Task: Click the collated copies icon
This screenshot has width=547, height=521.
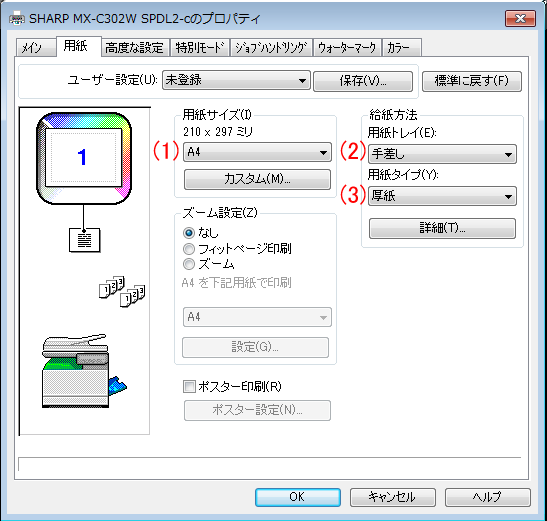Action: [122, 291]
